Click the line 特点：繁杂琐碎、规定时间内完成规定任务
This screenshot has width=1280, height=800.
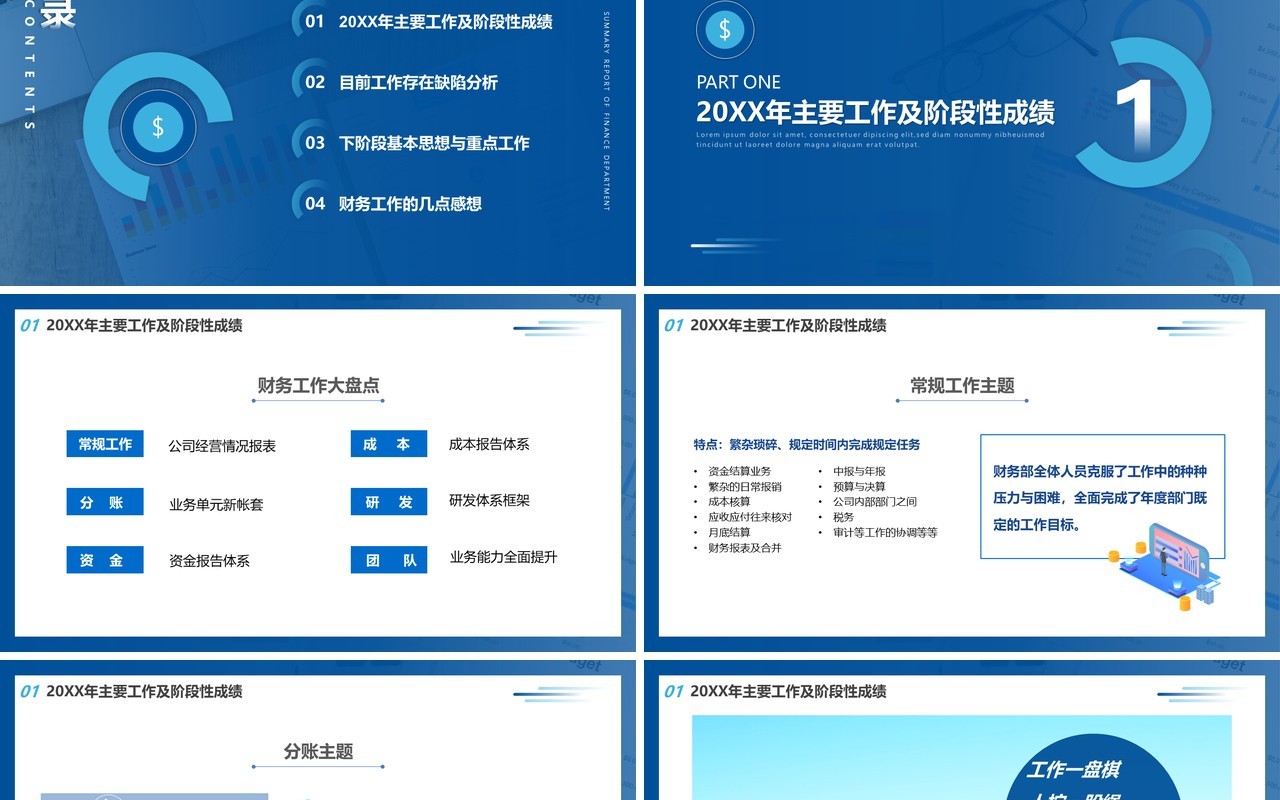pos(807,444)
